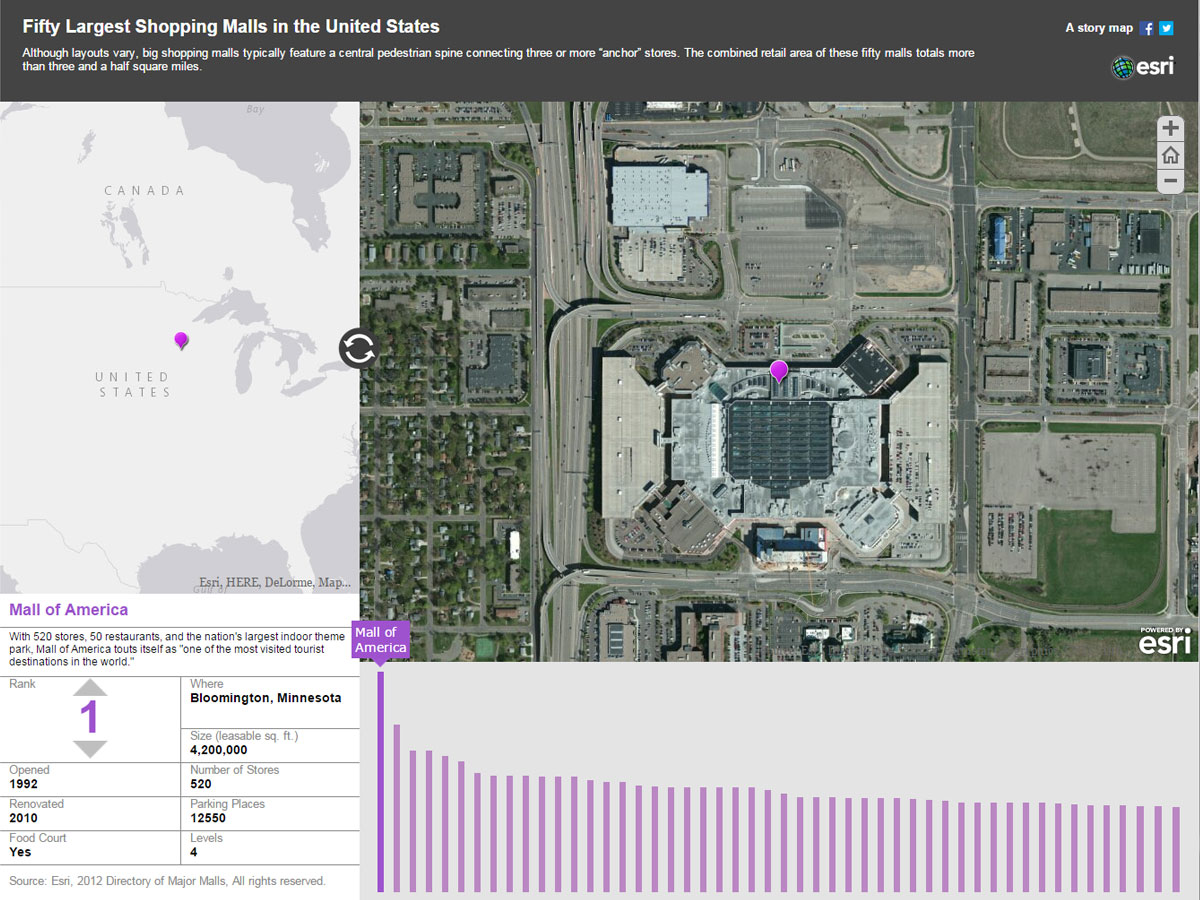
Task: Click the zoom in plus button
Action: [1170, 129]
